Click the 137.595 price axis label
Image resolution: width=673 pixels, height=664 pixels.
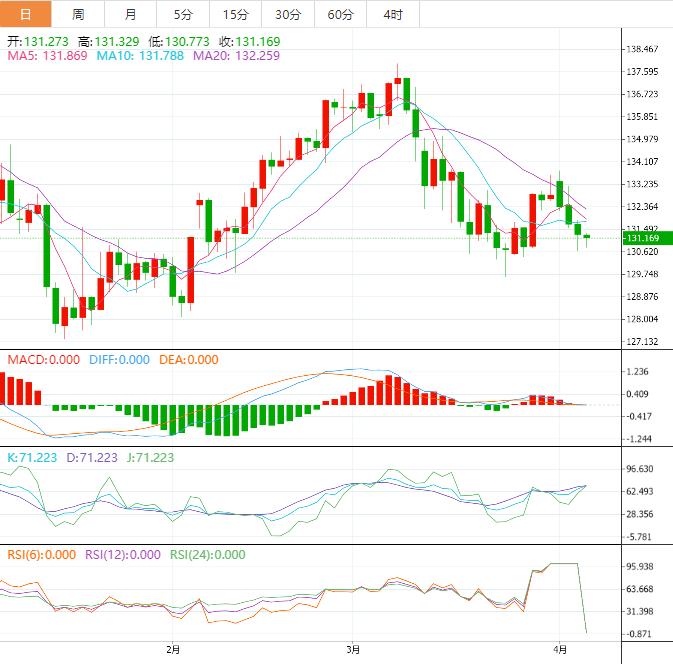[642, 72]
